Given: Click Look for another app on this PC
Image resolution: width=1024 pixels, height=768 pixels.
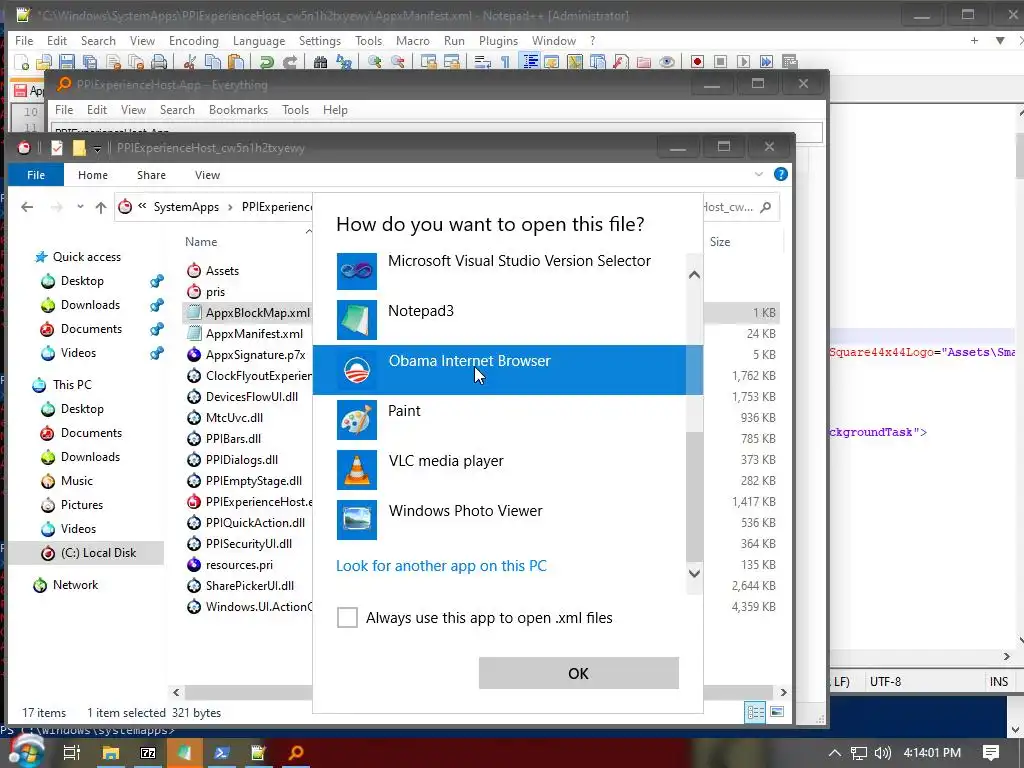Looking at the screenshot, I should pyautogui.click(x=441, y=566).
